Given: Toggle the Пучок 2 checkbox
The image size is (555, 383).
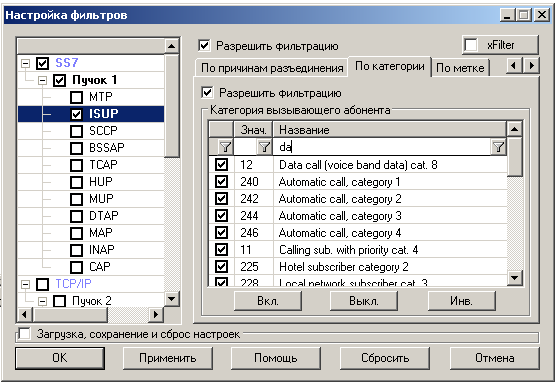Looking at the screenshot, I should point(59,301).
